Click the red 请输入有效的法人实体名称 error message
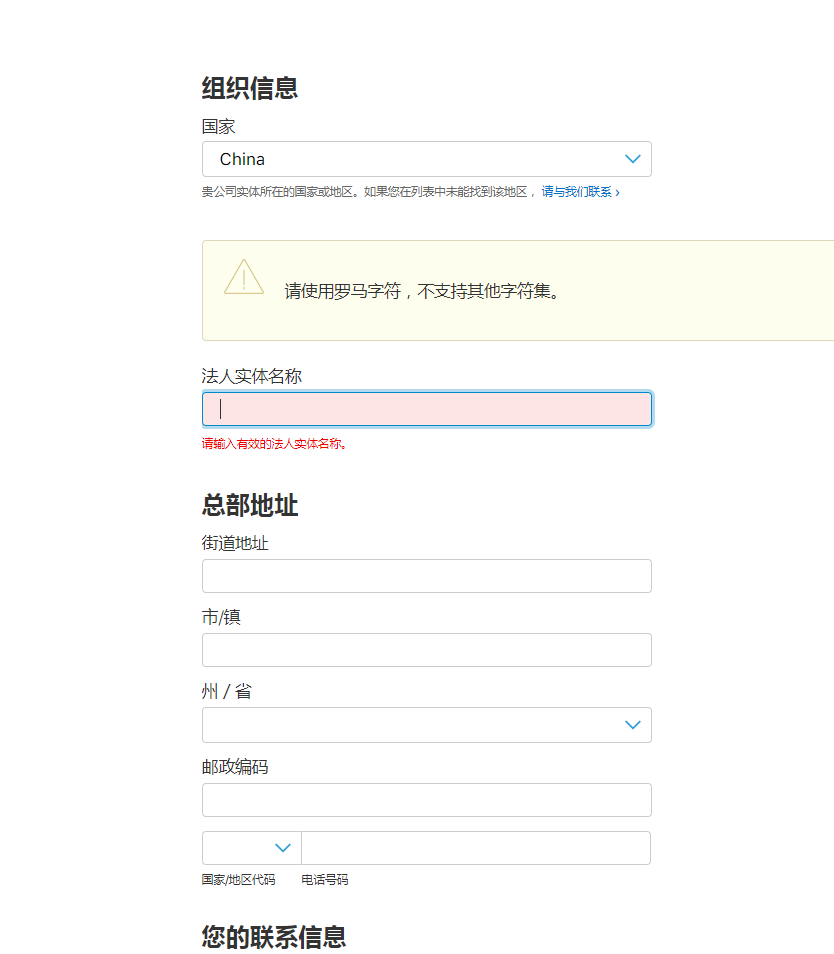Viewport: 834px width, 954px height. tap(275, 444)
